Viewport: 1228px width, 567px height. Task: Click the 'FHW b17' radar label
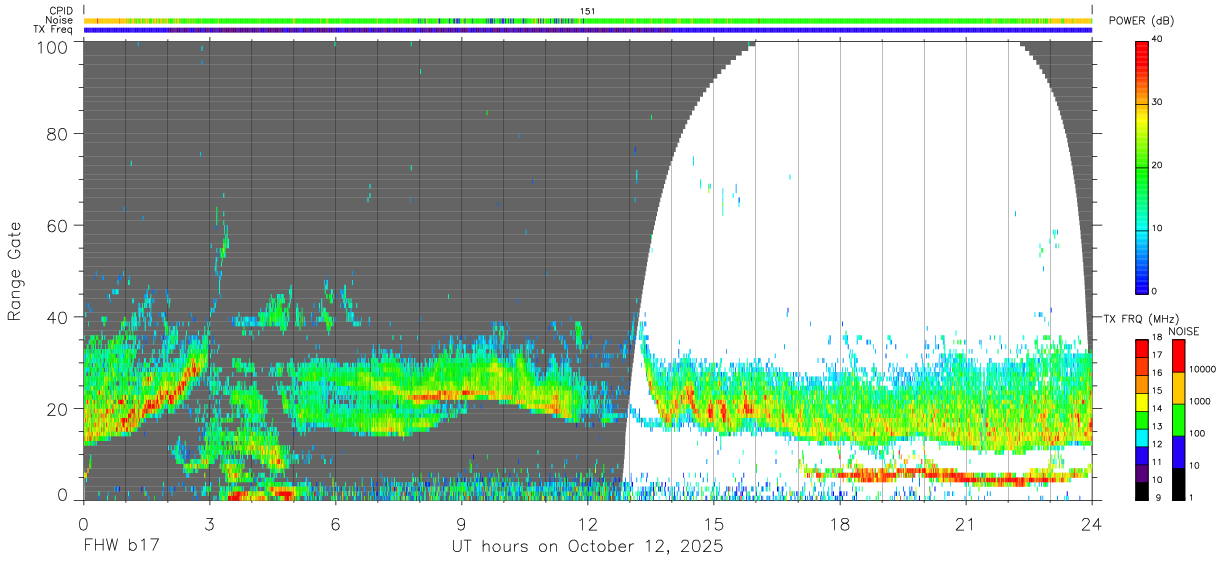coord(121,547)
